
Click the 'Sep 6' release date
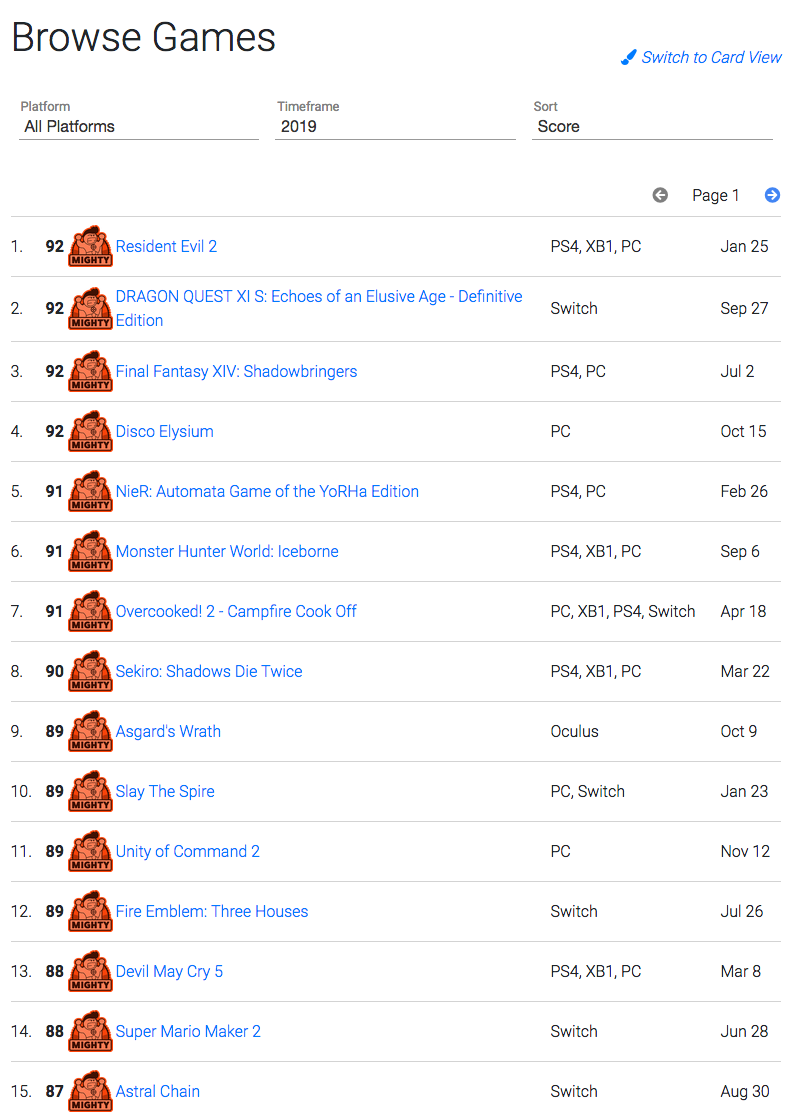point(740,551)
